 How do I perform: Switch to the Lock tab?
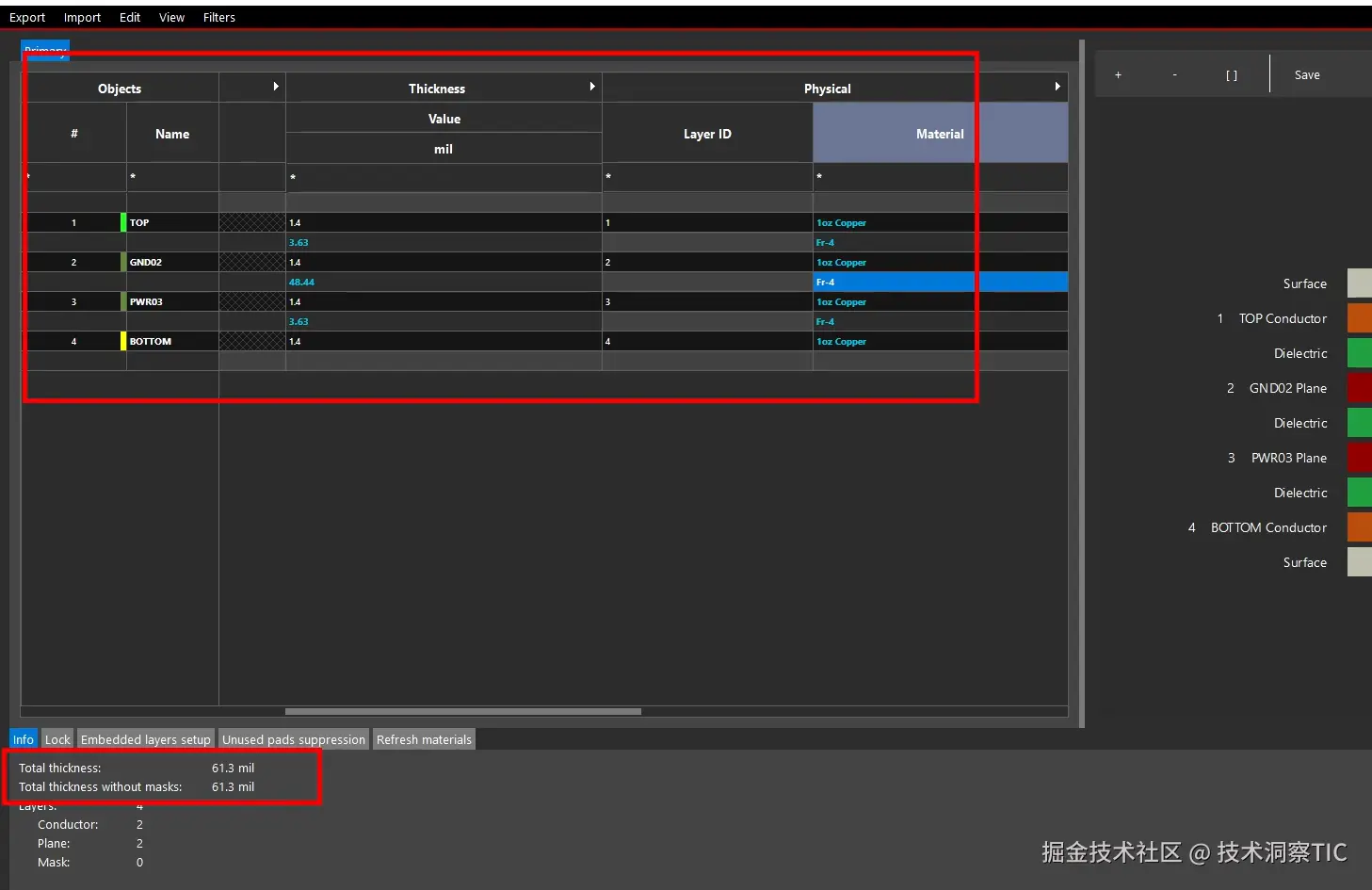tap(57, 739)
